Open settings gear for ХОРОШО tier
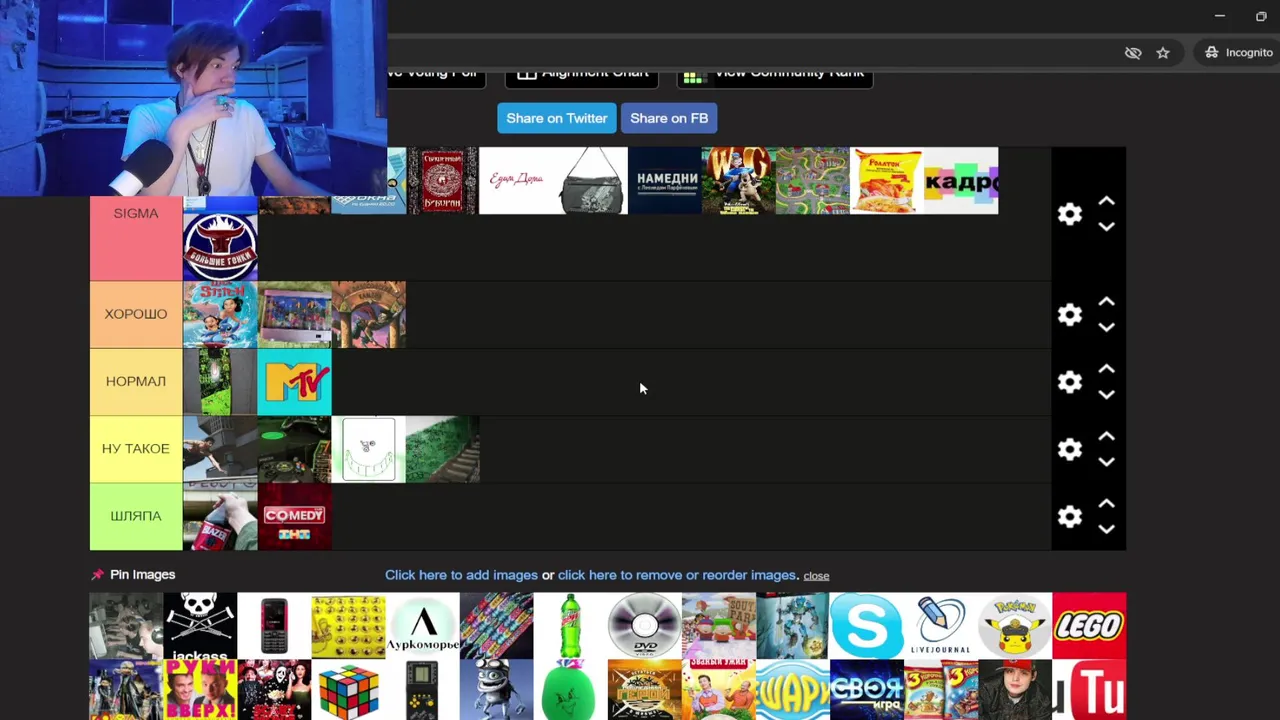 [x=1070, y=315]
